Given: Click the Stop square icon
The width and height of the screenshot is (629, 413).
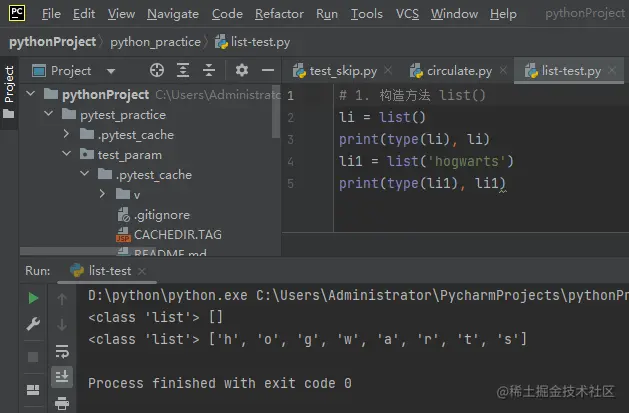Looking at the screenshot, I should (x=33, y=356).
